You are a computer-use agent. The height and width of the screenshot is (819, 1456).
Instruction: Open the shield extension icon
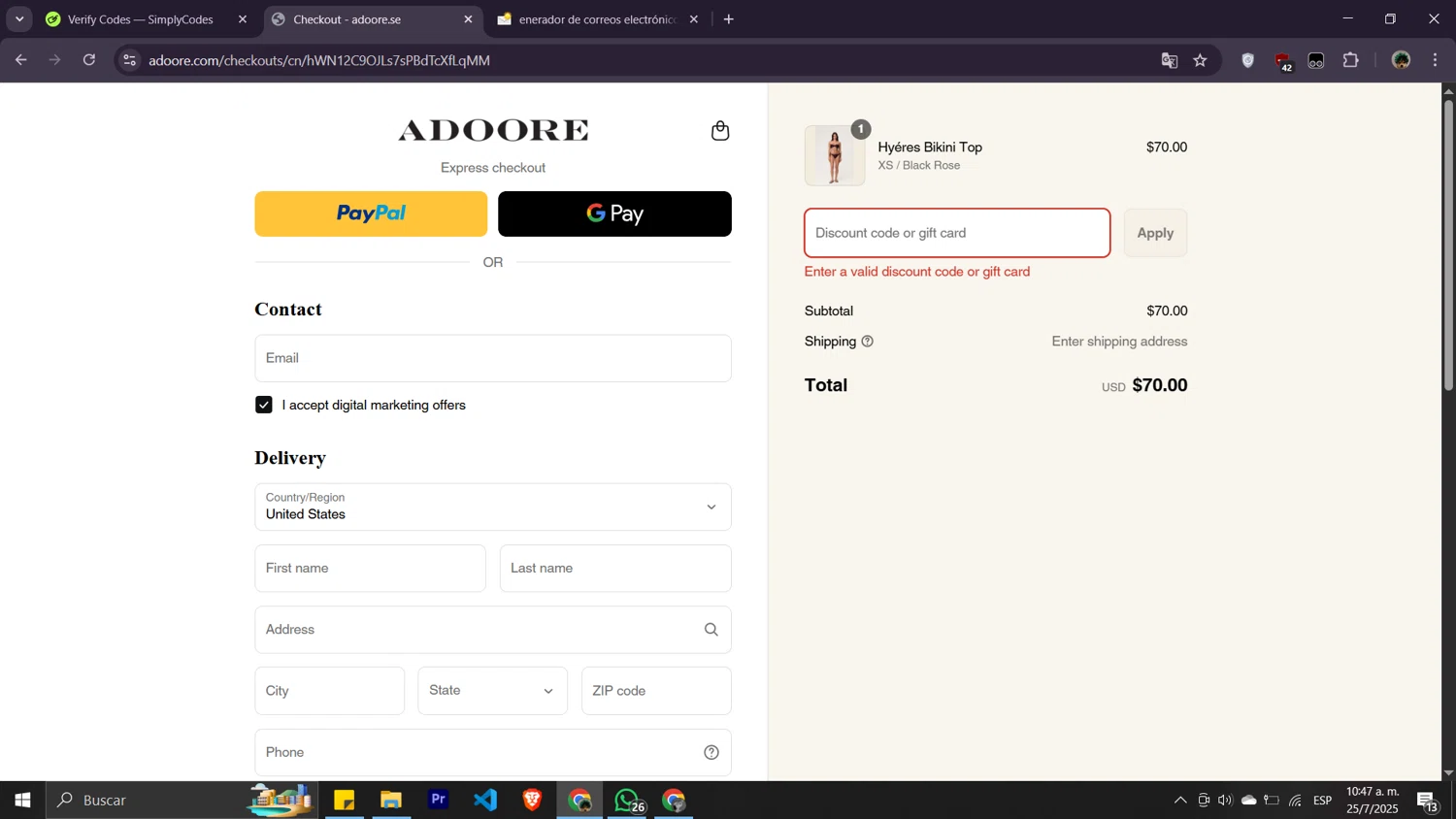[1248, 61]
